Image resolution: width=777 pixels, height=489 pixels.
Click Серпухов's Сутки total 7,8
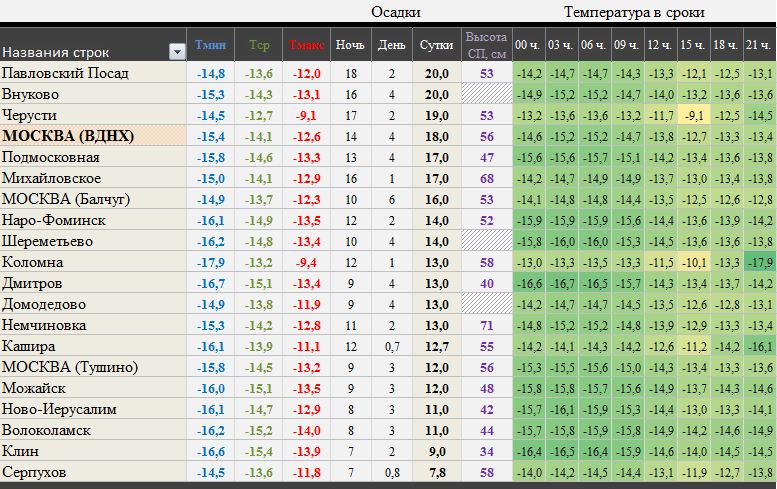(x=438, y=472)
